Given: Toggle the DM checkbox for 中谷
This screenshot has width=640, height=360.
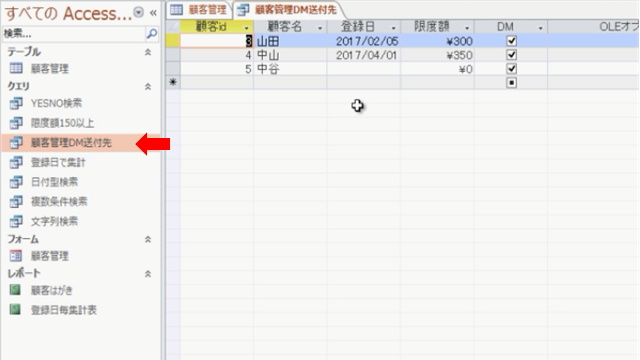Looking at the screenshot, I should click(511, 69).
